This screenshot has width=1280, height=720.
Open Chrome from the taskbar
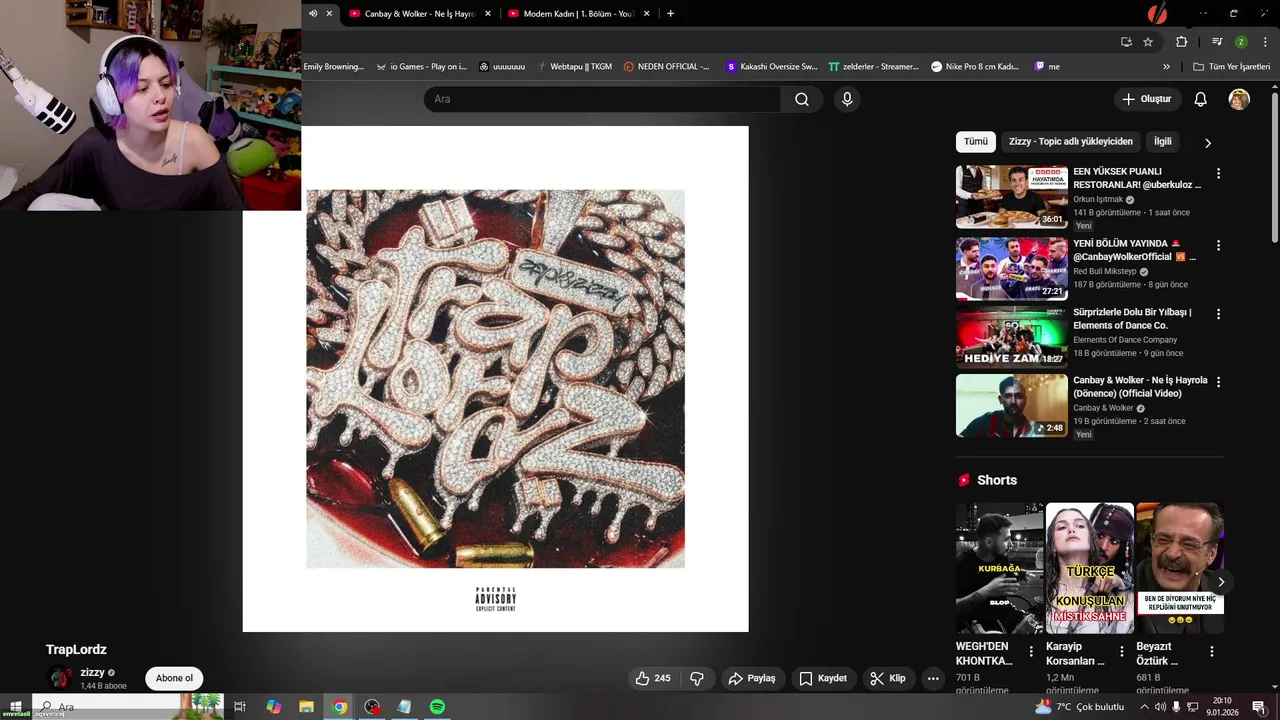(x=340, y=707)
